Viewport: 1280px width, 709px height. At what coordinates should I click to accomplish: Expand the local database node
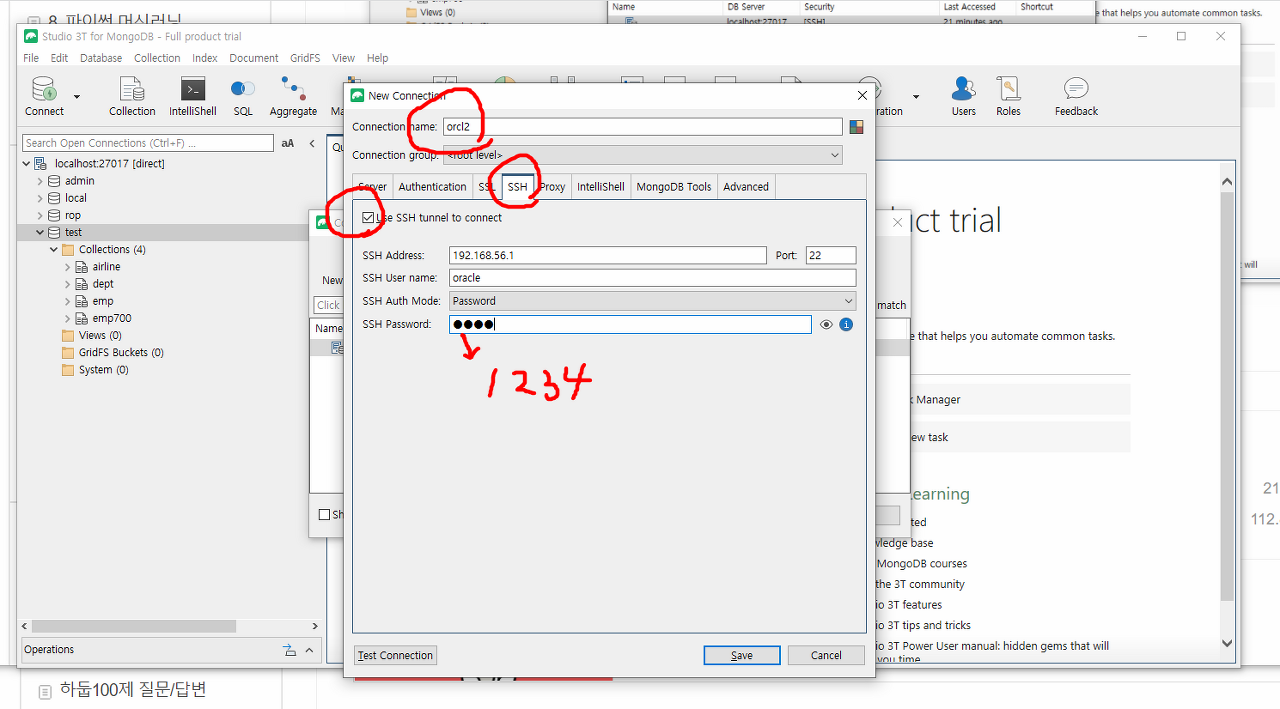click(41, 198)
